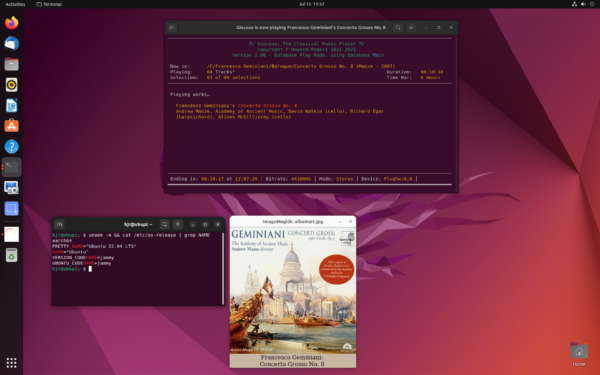Minimize the Giocoso terminal window

pyautogui.click(x=426, y=28)
